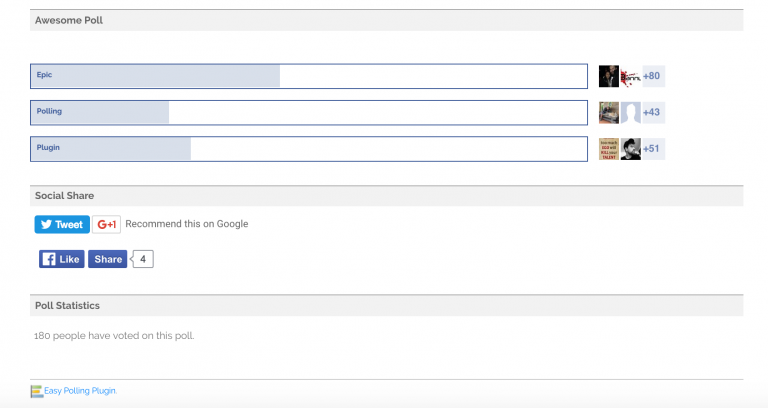The height and width of the screenshot is (408, 768).
Task: Open the +43 more voters badge
Action: [x=653, y=113]
